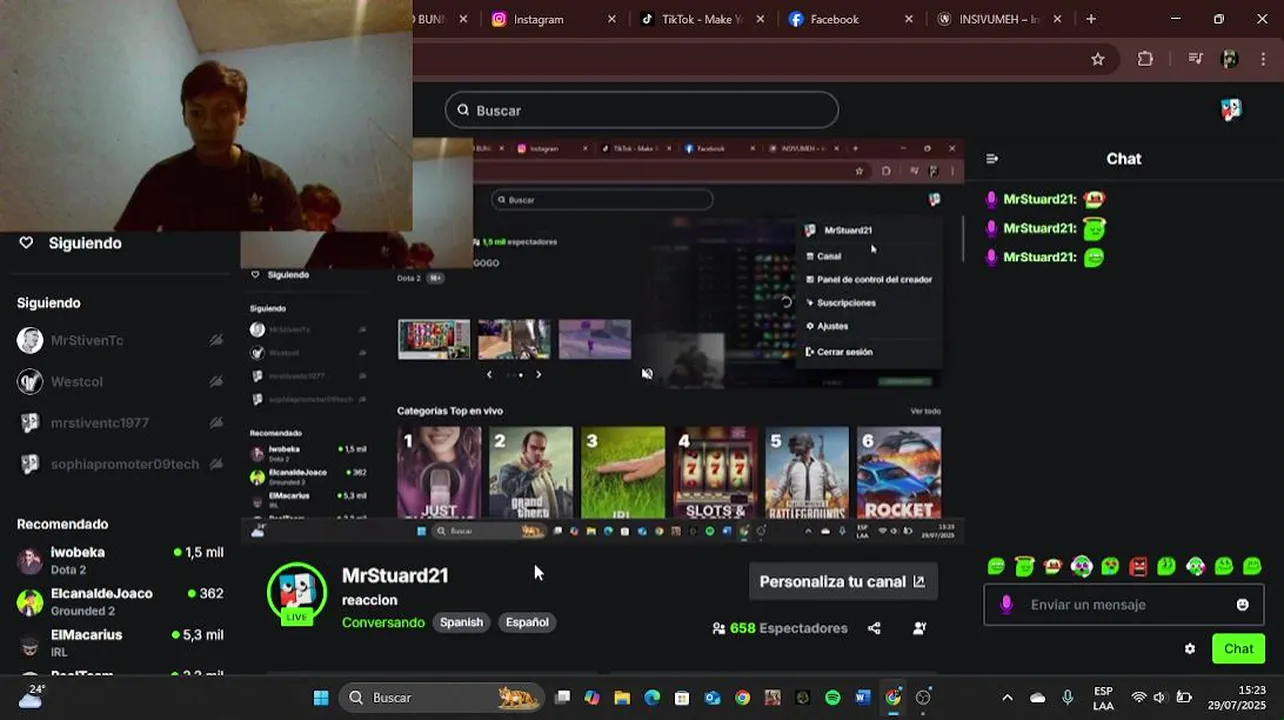The image size is (1284, 720).
Task: Click Chrome profile avatar in toolbar
Action: click(x=1230, y=59)
